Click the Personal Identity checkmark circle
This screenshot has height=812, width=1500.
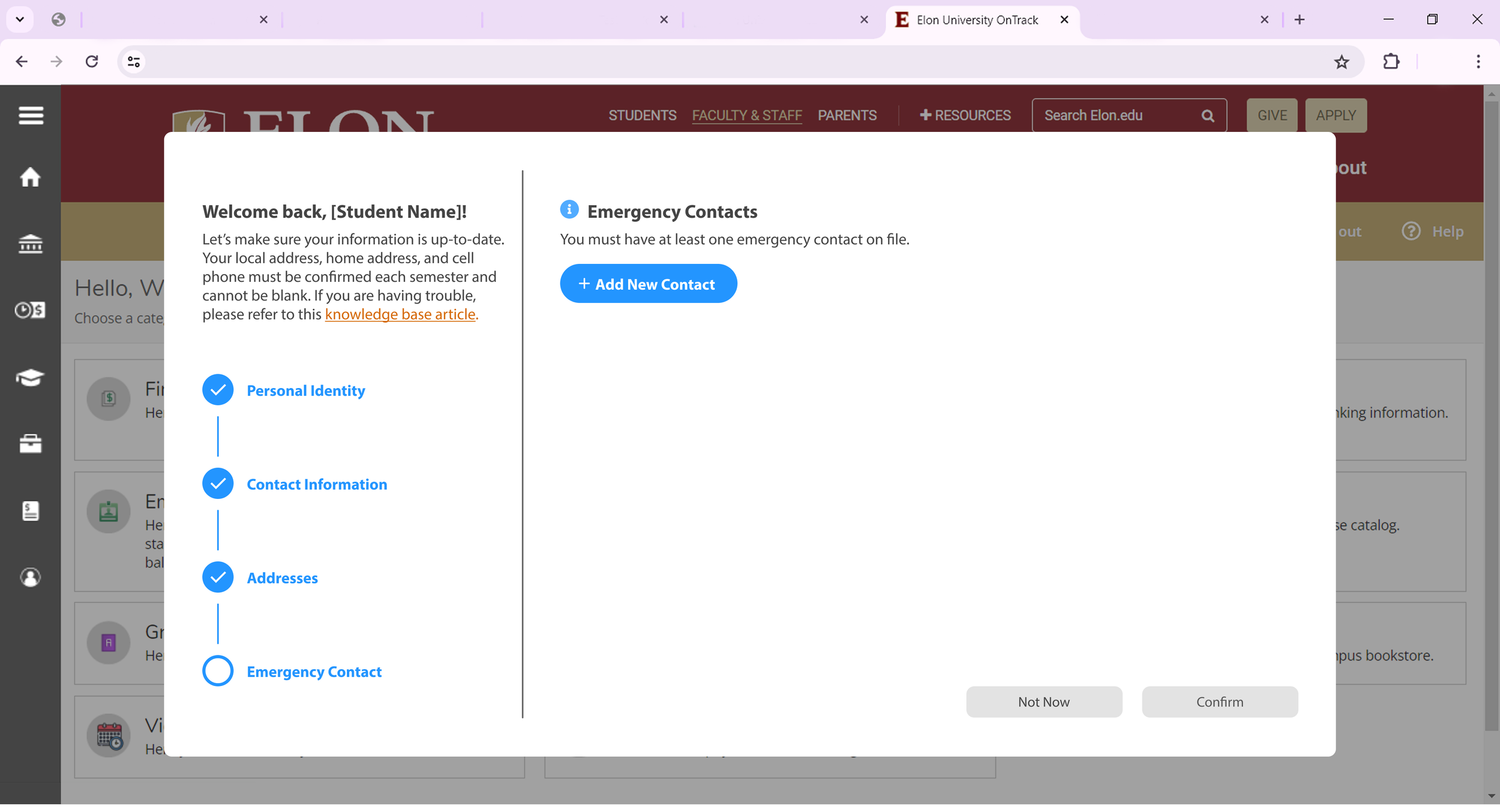tap(218, 390)
